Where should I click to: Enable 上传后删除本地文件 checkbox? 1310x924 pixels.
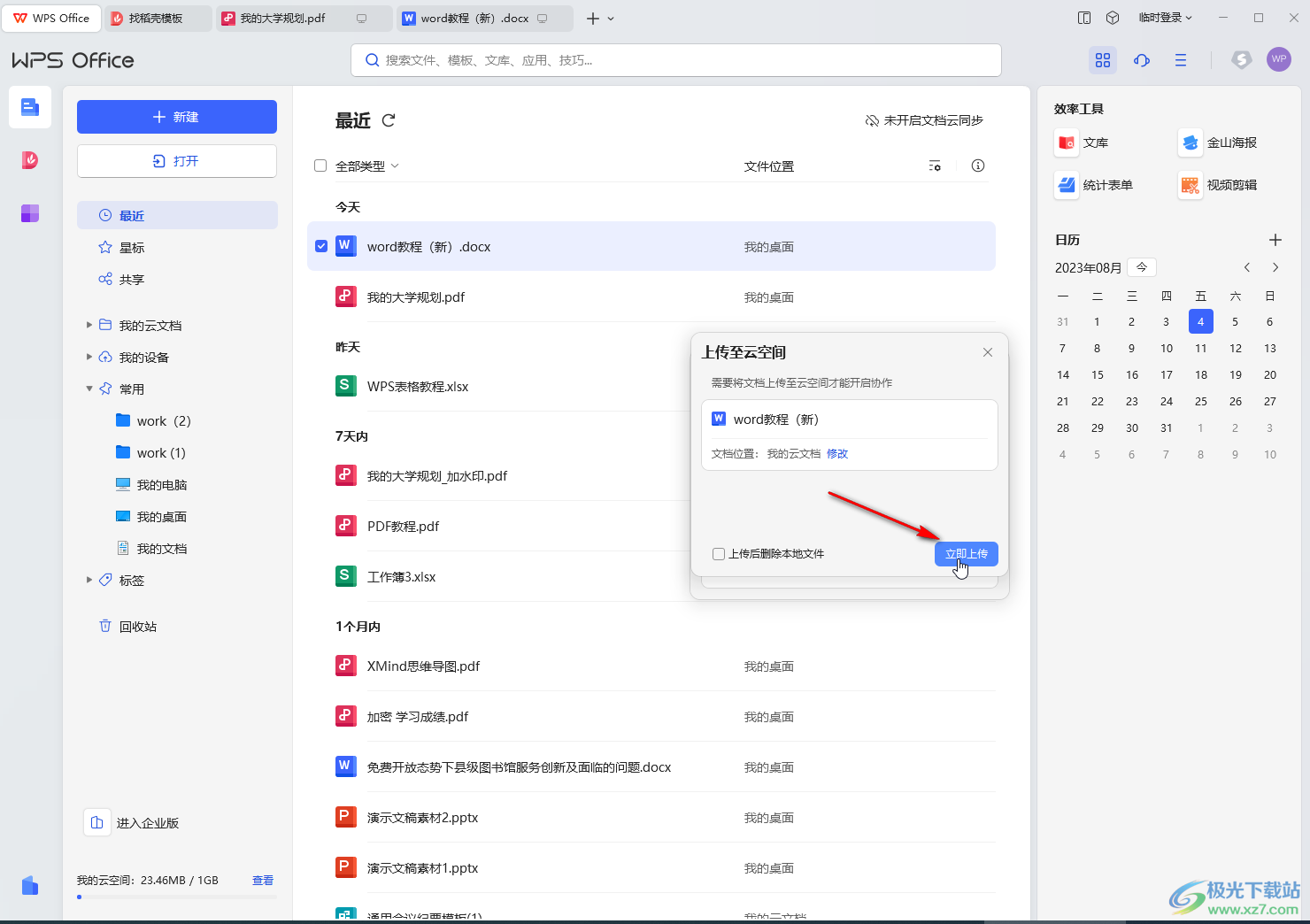point(719,554)
